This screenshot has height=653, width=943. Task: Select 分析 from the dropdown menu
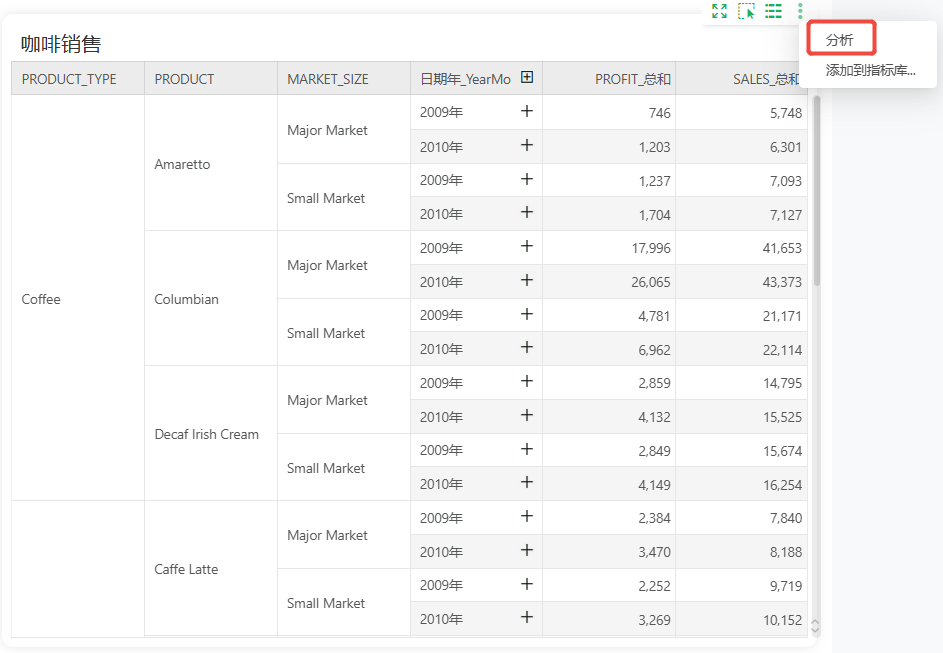tap(840, 40)
